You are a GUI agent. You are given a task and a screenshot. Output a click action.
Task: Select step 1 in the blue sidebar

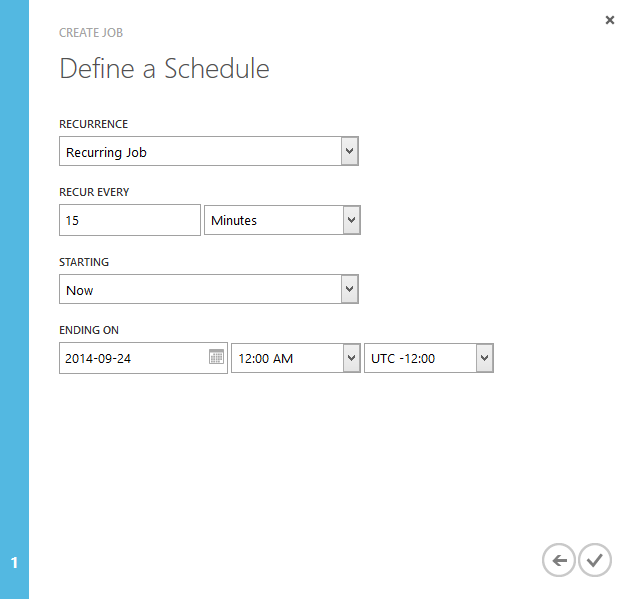tap(14, 563)
